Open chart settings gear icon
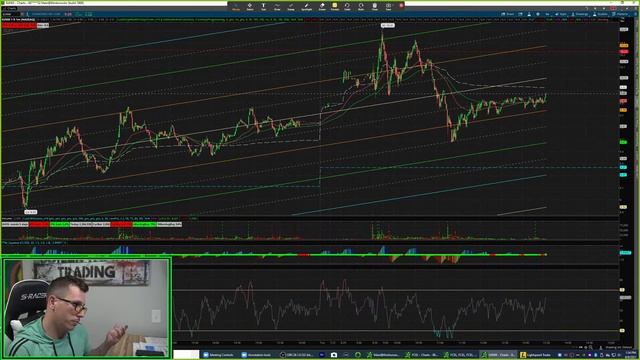Screen dimensions: 640x360 click(x=538, y=14)
